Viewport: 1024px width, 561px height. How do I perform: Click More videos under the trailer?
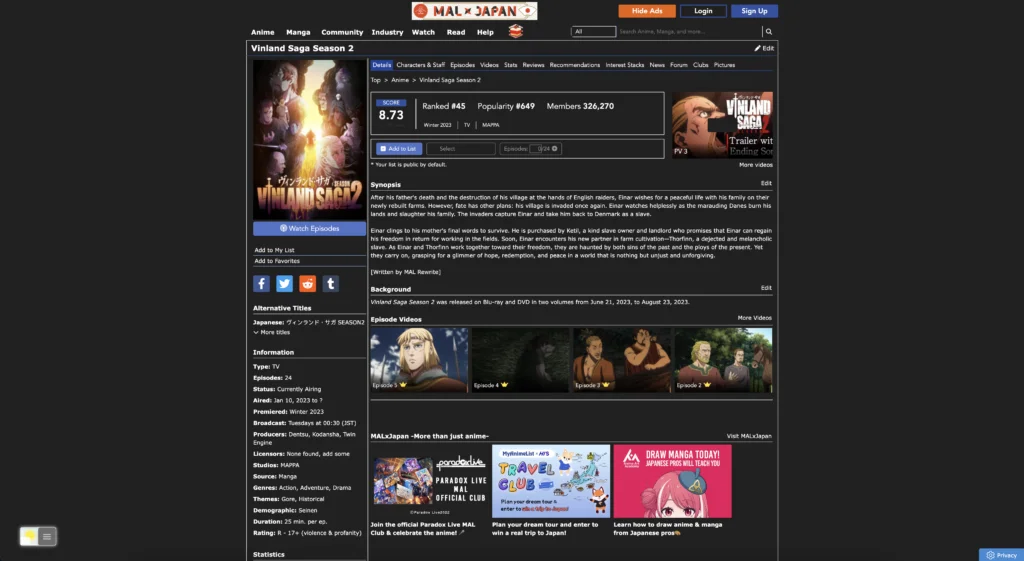point(756,165)
